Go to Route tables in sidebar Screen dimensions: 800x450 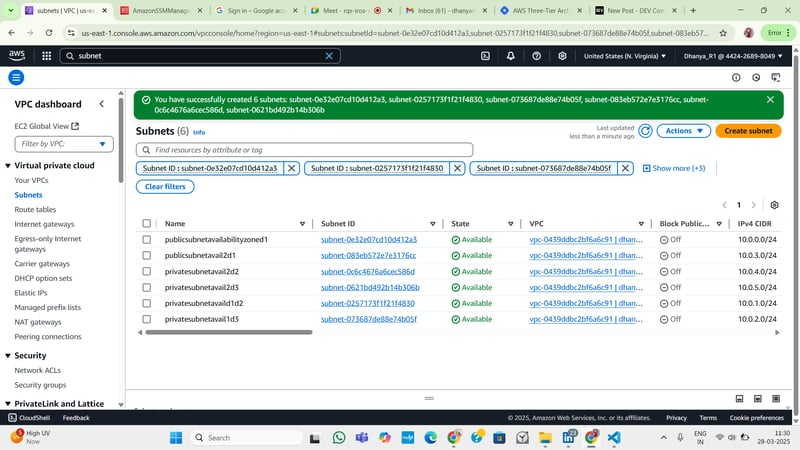click(x=35, y=210)
